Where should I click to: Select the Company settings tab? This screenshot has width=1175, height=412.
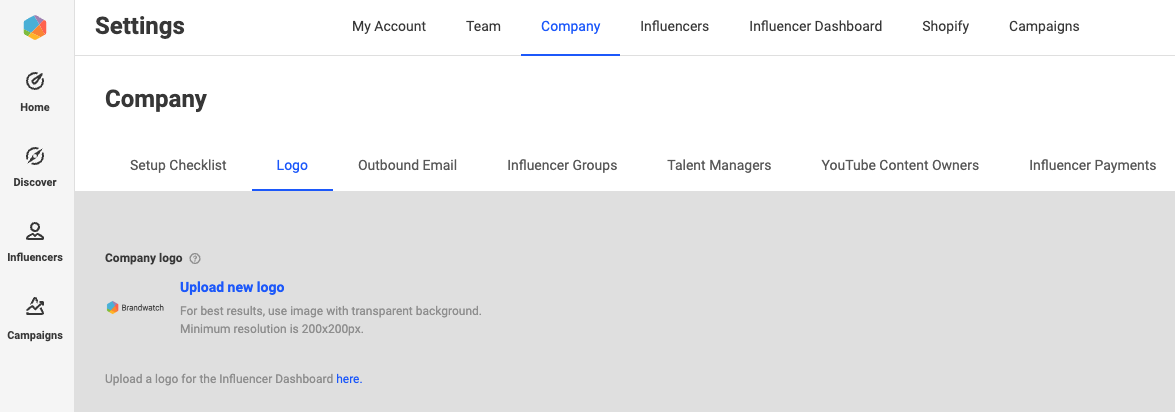[570, 27]
